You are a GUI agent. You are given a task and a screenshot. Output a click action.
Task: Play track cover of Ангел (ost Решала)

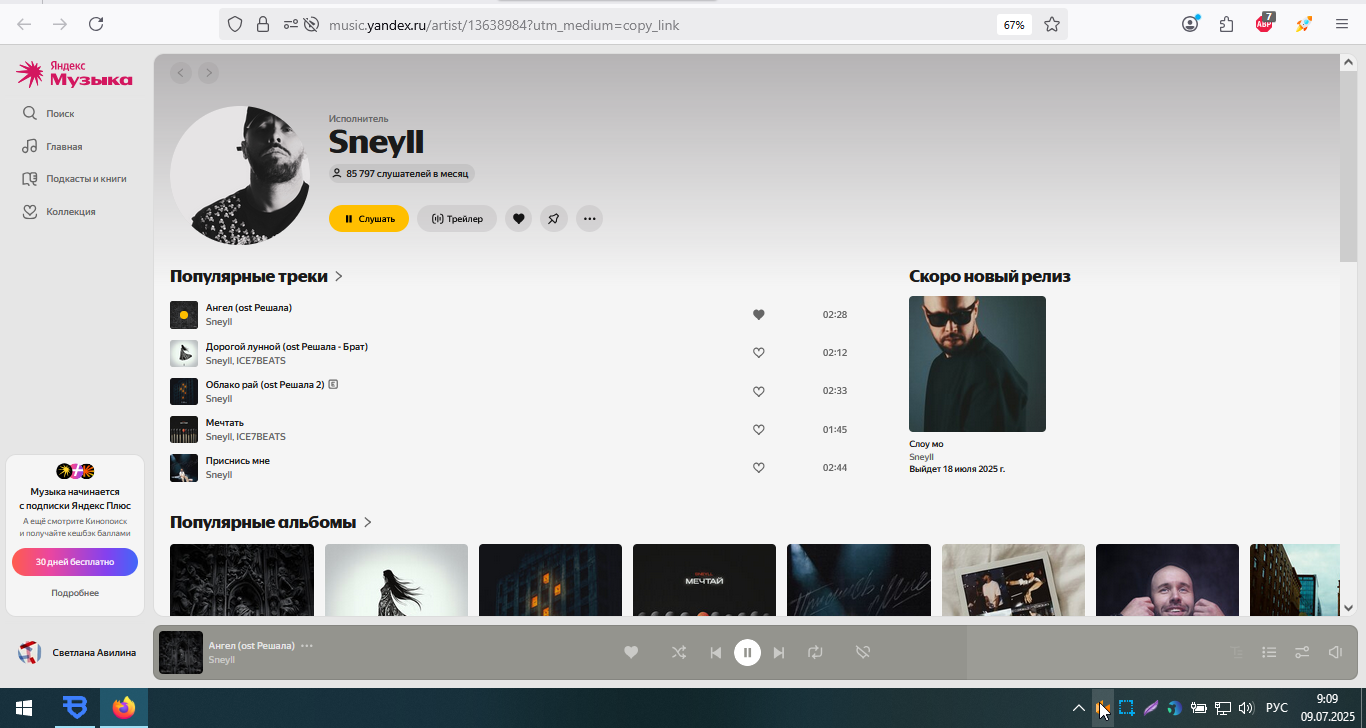tap(184, 315)
